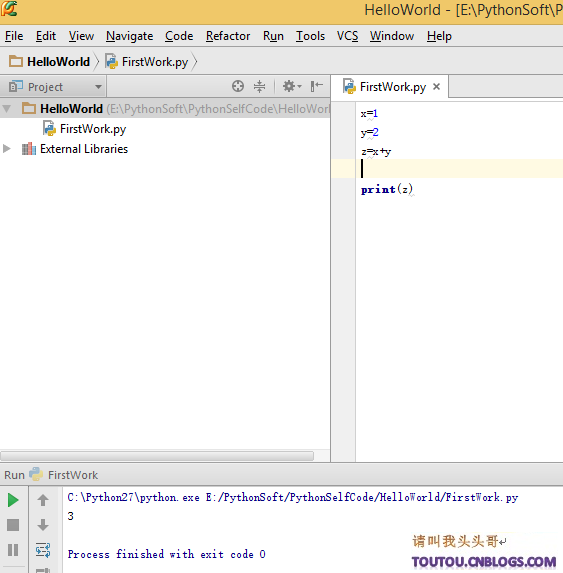Click the 'Process finished with exit code 0' text
Image resolution: width=563 pixels, height=573 pixels.
[167, 554]
